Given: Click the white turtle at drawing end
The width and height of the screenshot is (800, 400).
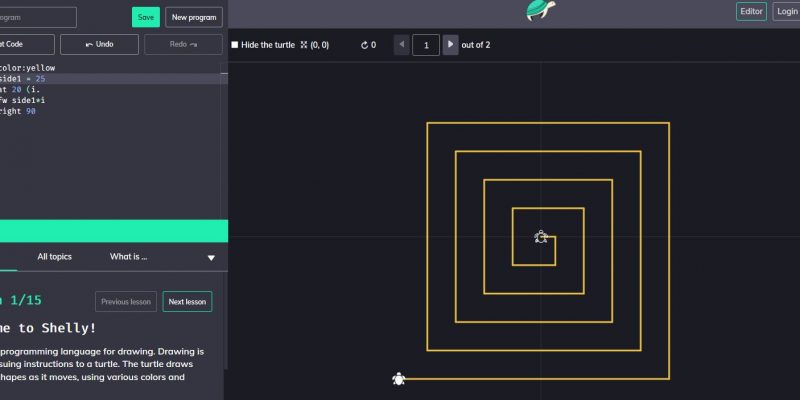Looking at the screenshot, I should pos(398,379).
